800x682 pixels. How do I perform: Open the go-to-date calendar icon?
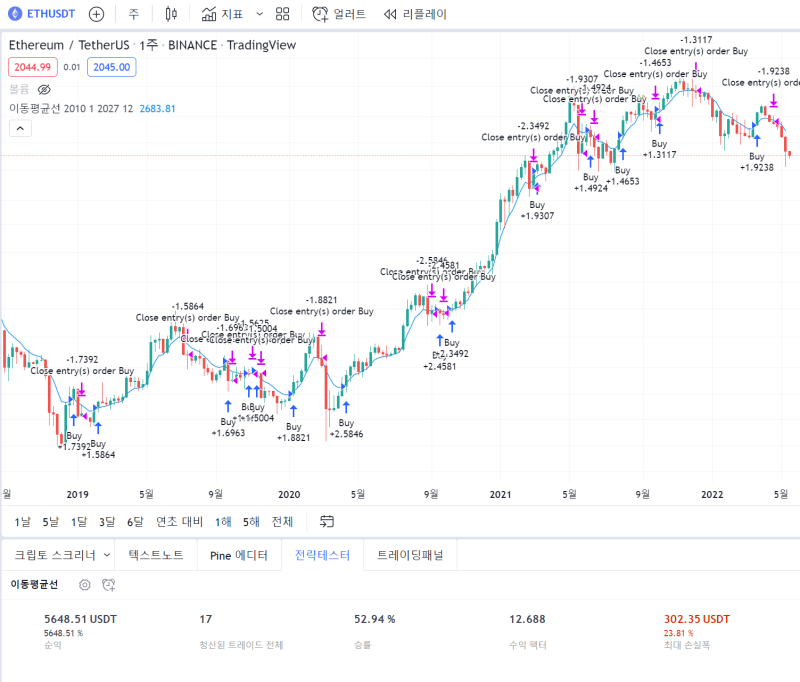coord(327,521)
